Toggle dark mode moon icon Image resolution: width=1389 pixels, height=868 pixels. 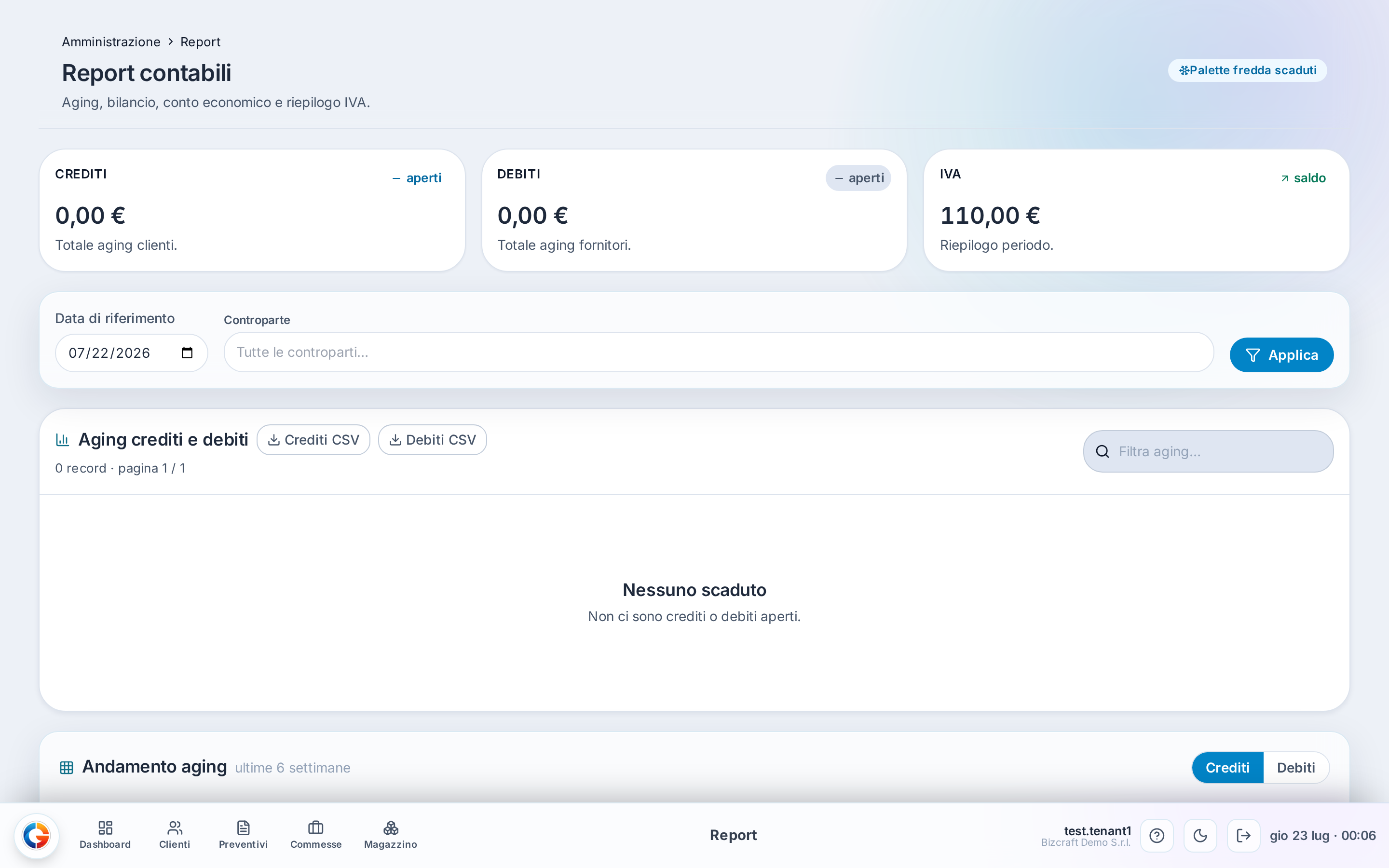point(1200,835)
